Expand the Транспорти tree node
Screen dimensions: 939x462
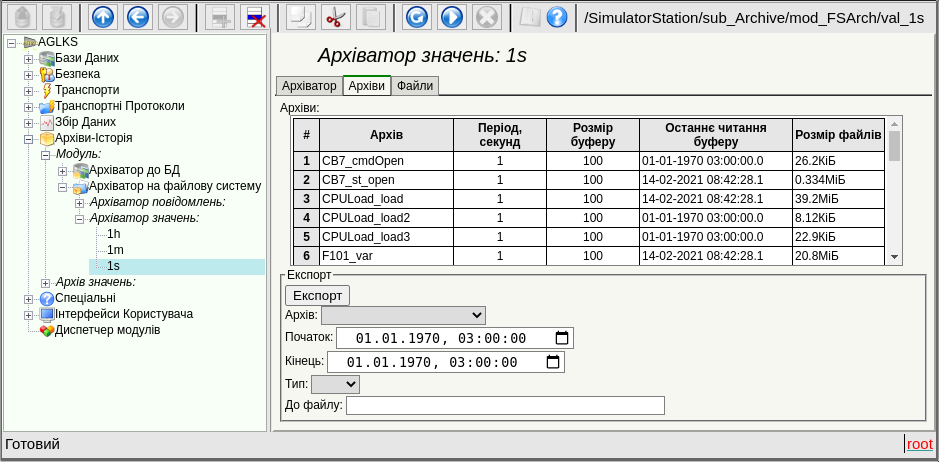click(x=29, y=90)
